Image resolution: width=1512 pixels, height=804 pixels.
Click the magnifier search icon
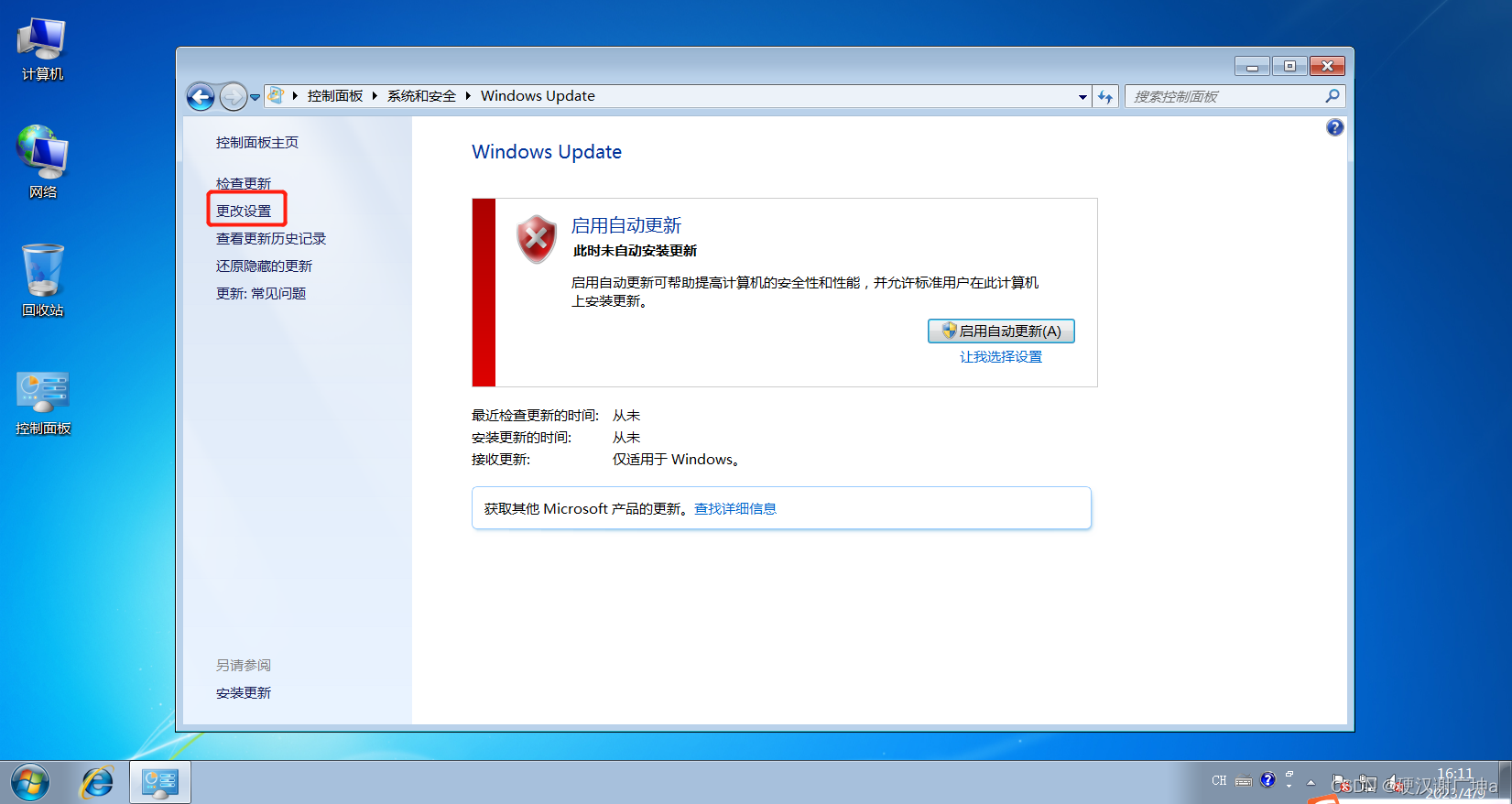point(1333,95)
